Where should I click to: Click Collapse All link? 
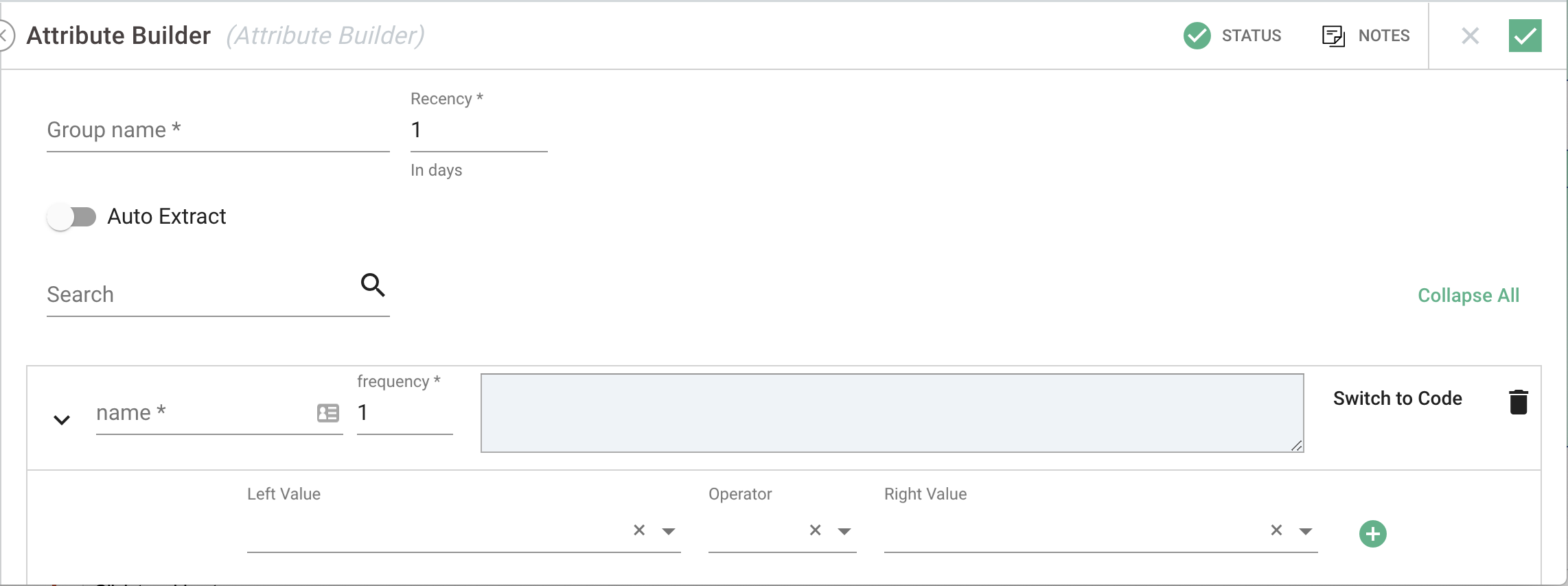pos(1468,295)
